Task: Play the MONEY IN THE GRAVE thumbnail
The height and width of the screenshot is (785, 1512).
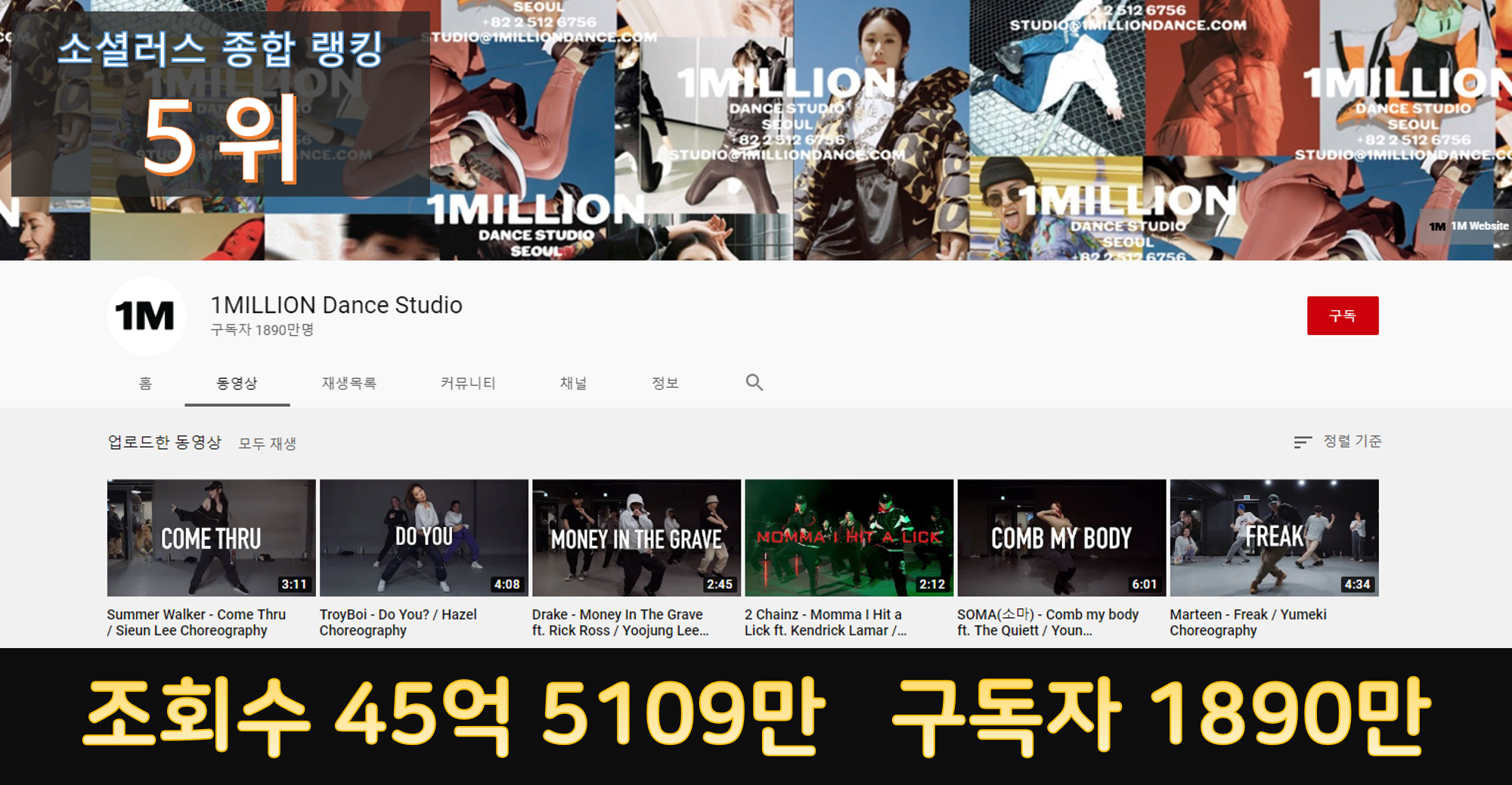Action: click(x=637, y=538)
